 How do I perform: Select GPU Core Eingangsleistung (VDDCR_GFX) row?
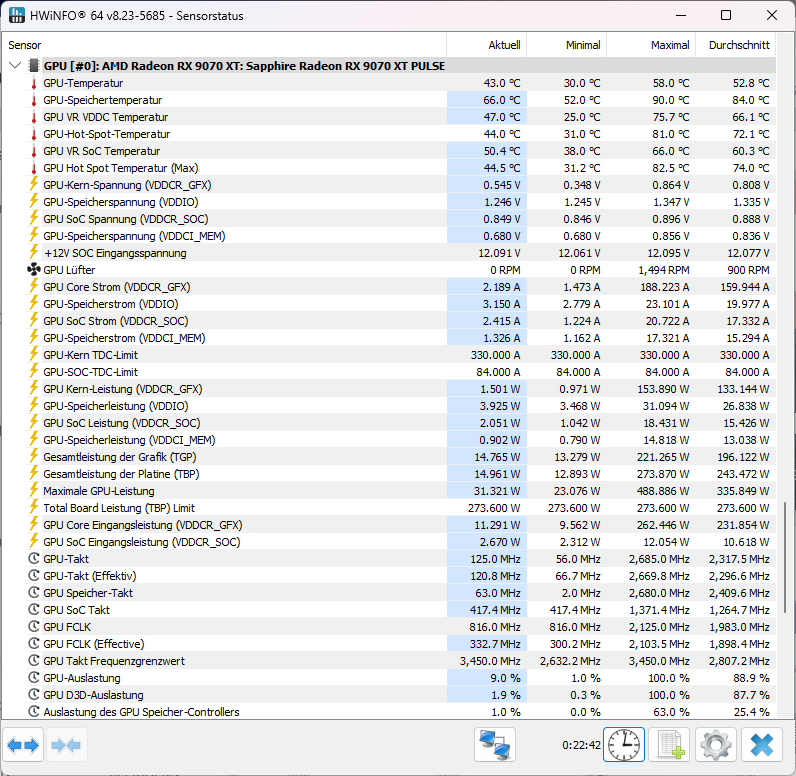pyautogui.click(x=401, y=525)
